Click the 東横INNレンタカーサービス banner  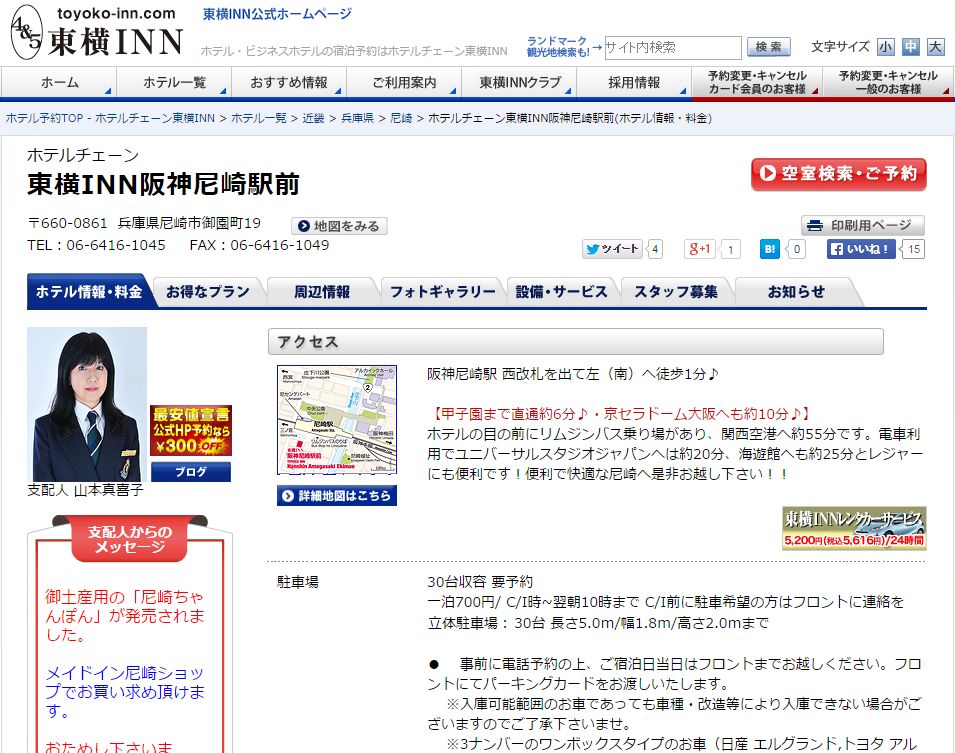click(854, 528)
